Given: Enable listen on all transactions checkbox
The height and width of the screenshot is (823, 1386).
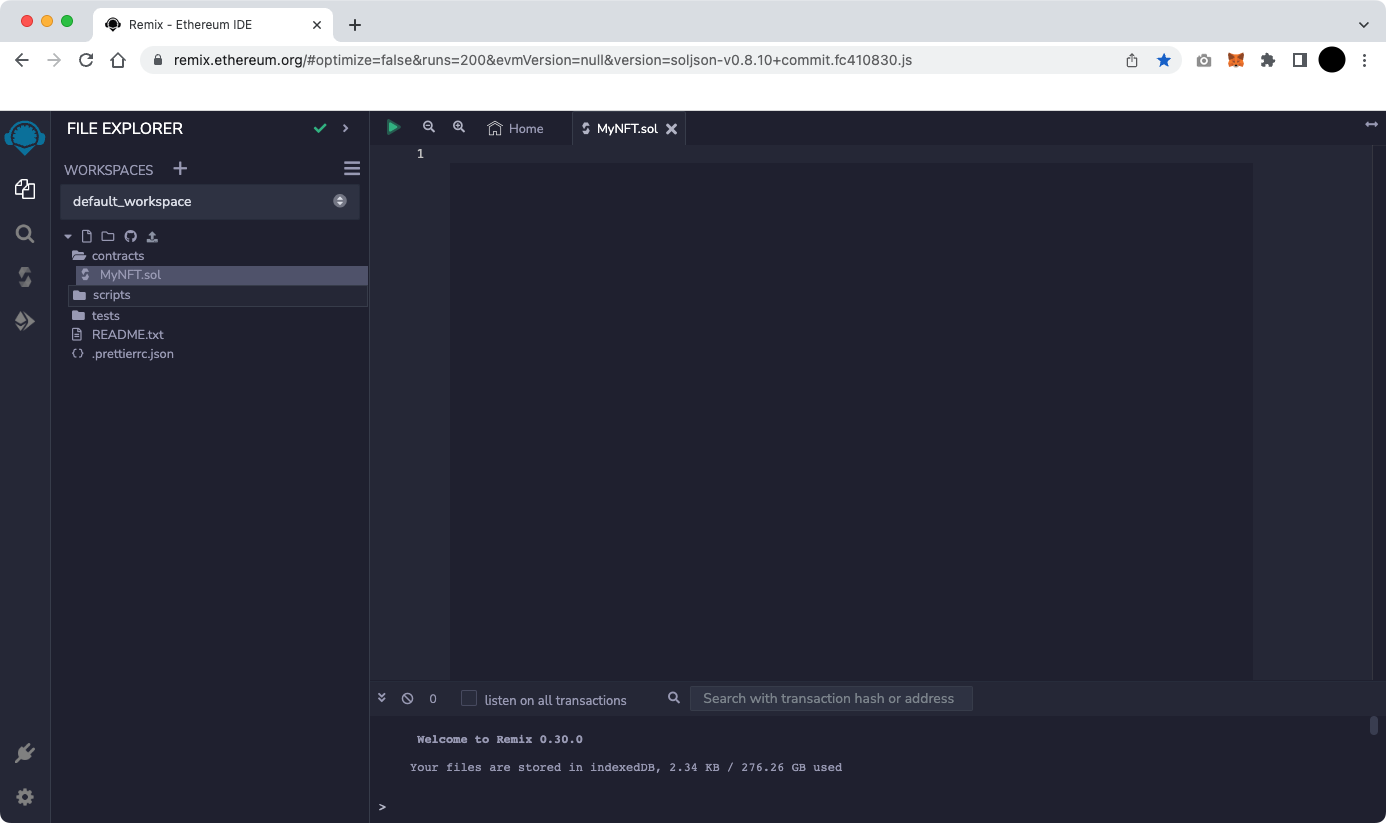Looking at the screenshot, I should 469,698.
